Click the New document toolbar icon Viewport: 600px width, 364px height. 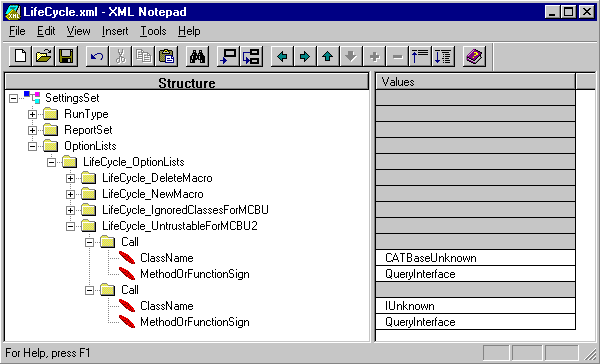[x=20, y=57]
